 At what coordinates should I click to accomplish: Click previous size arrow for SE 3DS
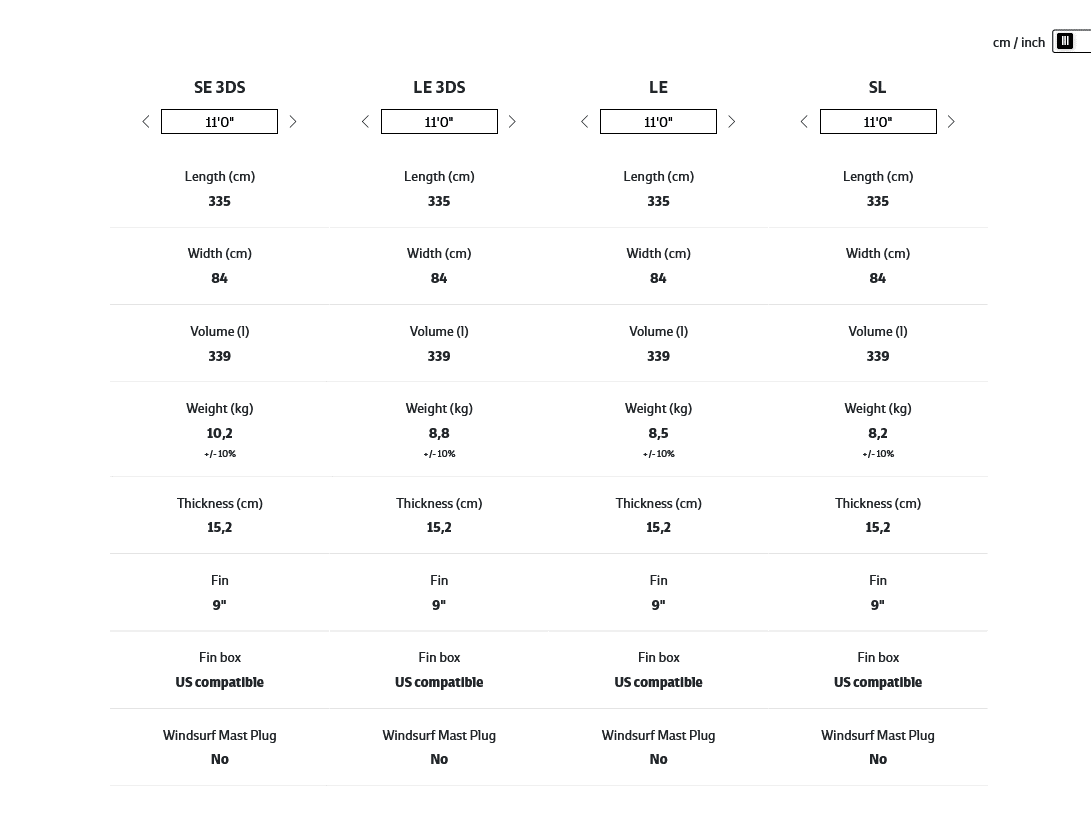point(146,122)
